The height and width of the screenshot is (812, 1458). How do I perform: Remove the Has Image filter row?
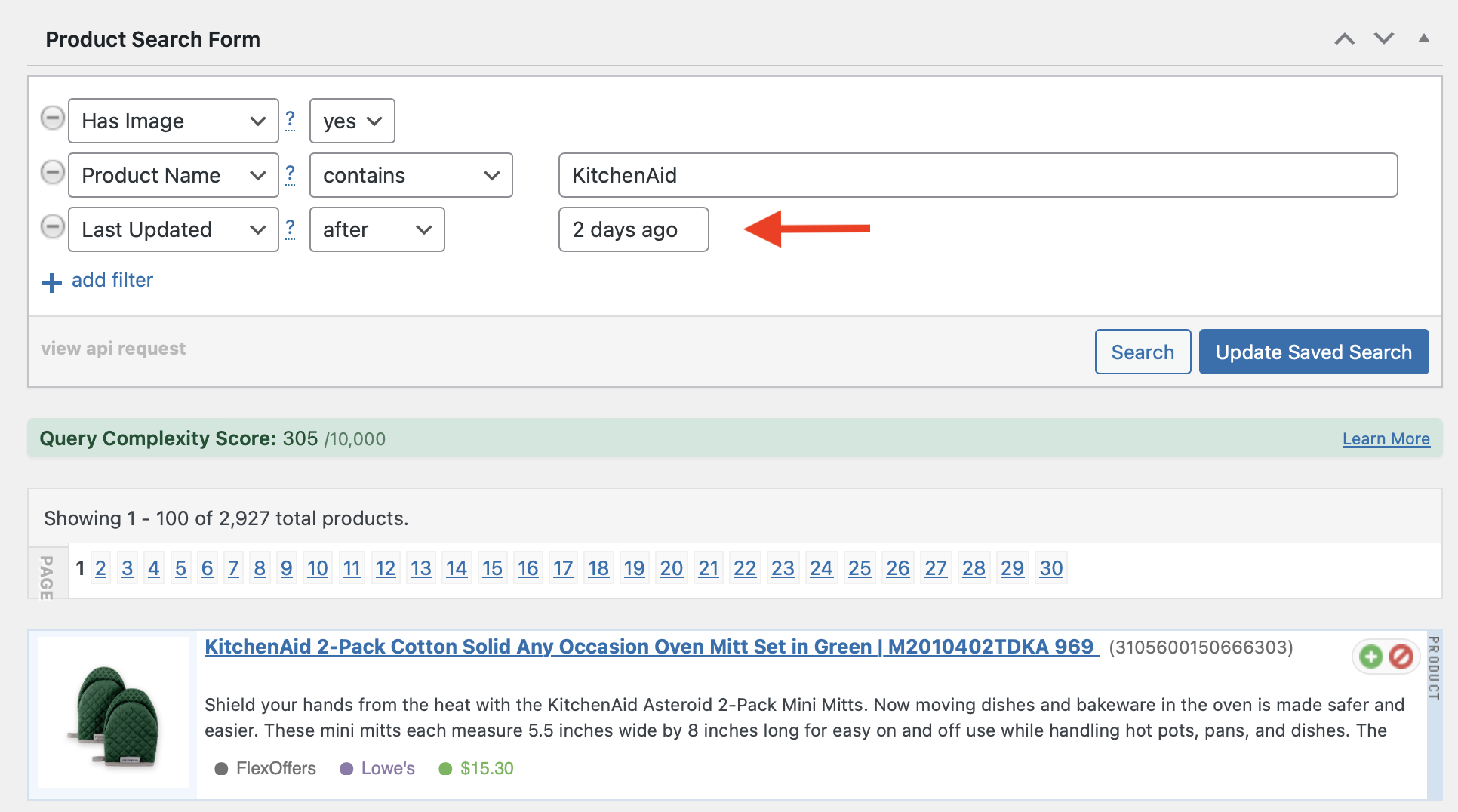pos(52,118)
